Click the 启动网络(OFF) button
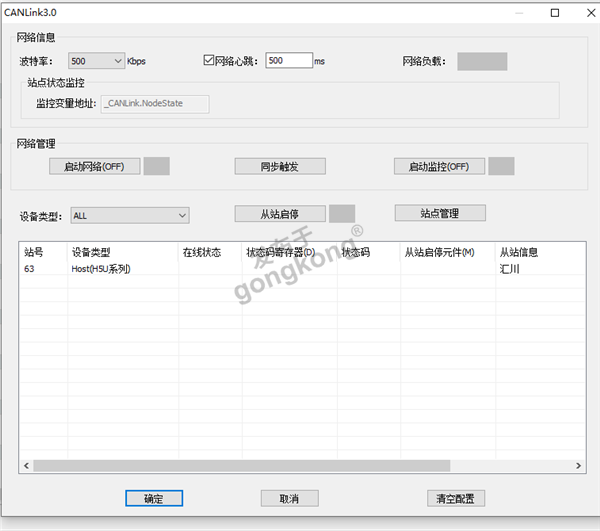This screenshot has width=600, height=531. [94, 166]
